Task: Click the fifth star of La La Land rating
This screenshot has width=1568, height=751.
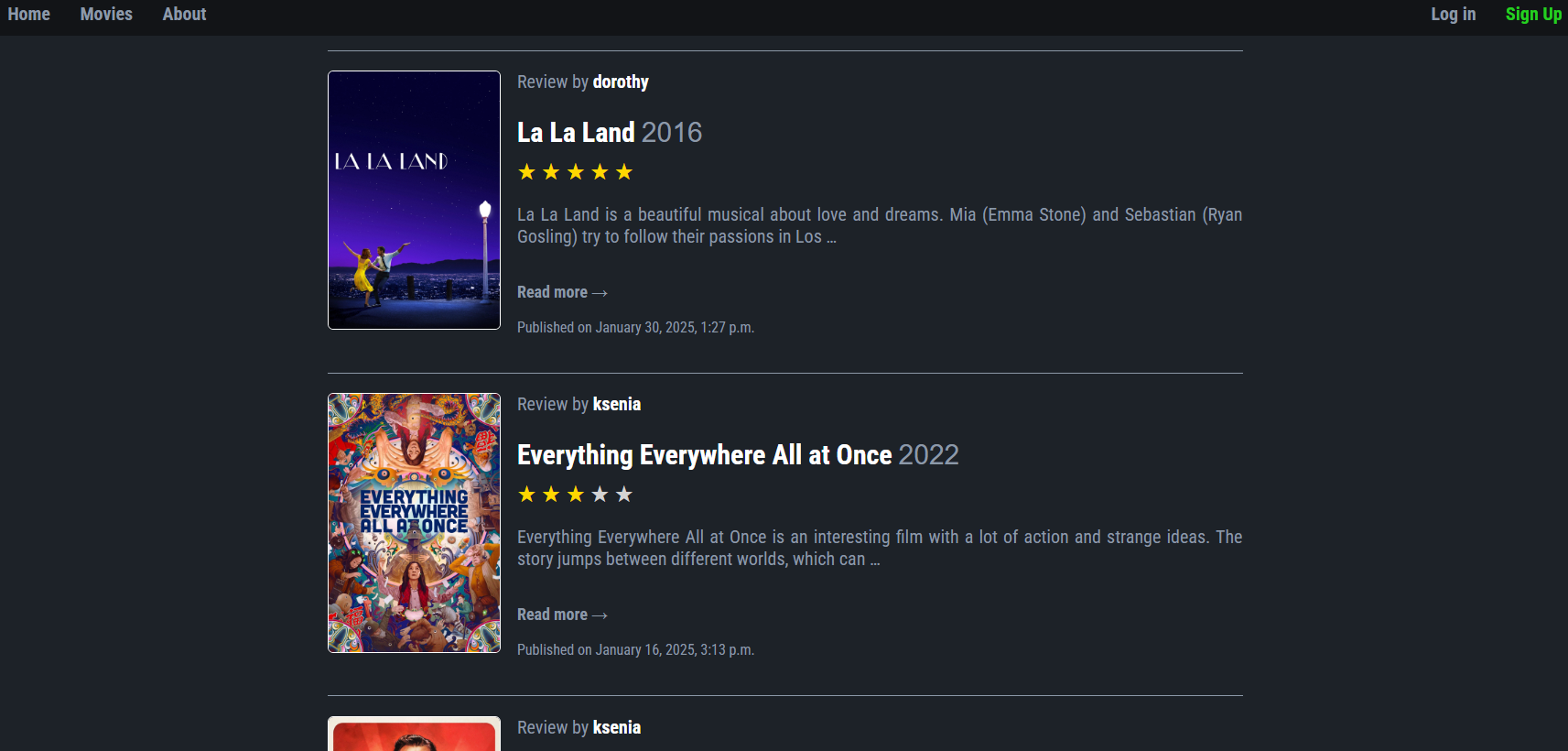Action: 624,172
